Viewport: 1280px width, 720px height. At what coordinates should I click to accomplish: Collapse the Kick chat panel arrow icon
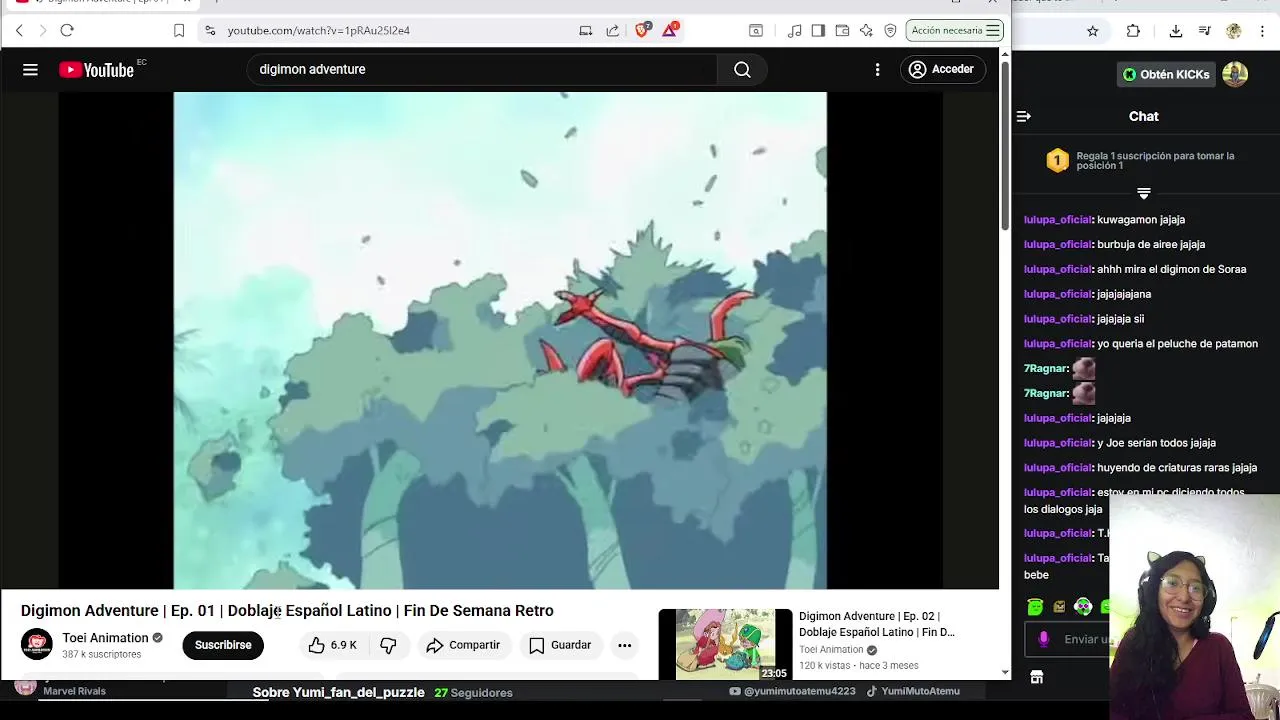tap(1023, 117)
